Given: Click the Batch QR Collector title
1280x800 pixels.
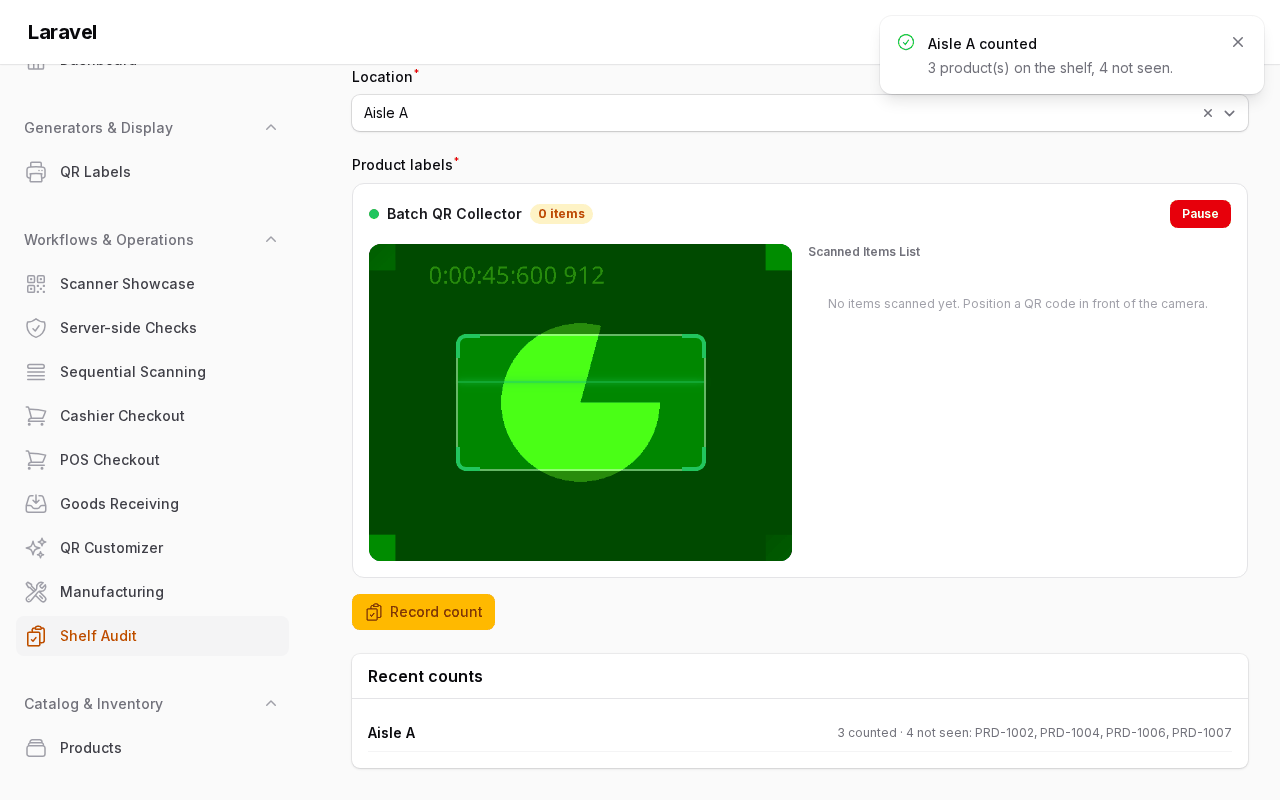Looking at the screenshot, I should (x=454, y=214).
